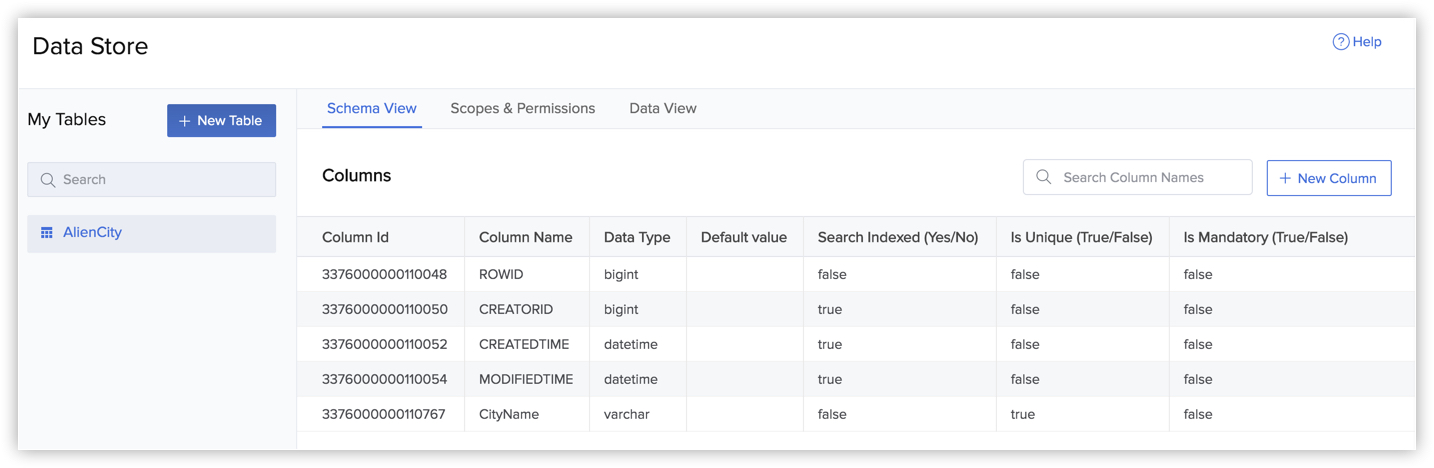The width and height of the screenshot is (1434, 468).
Task: Focus the Search Column Names field
Action: click(x=1150, y=177)
